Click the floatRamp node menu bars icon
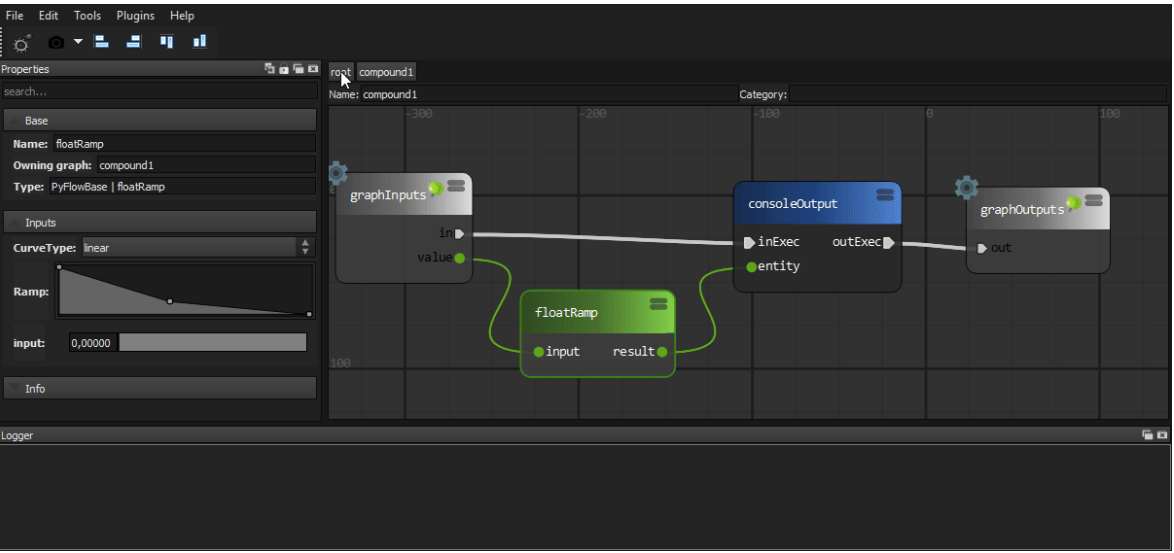The width and height of the screenshot is (1174, 553). tap(659, 303)
